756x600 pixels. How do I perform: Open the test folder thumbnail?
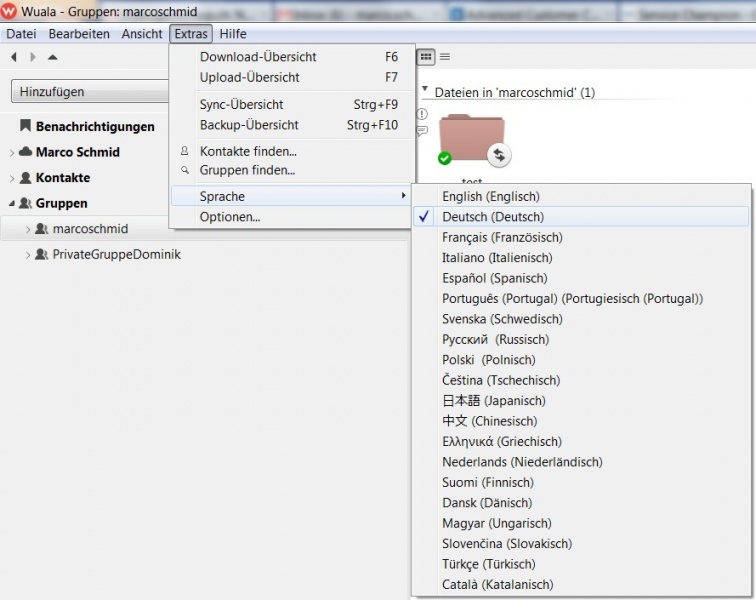[471, 139]
